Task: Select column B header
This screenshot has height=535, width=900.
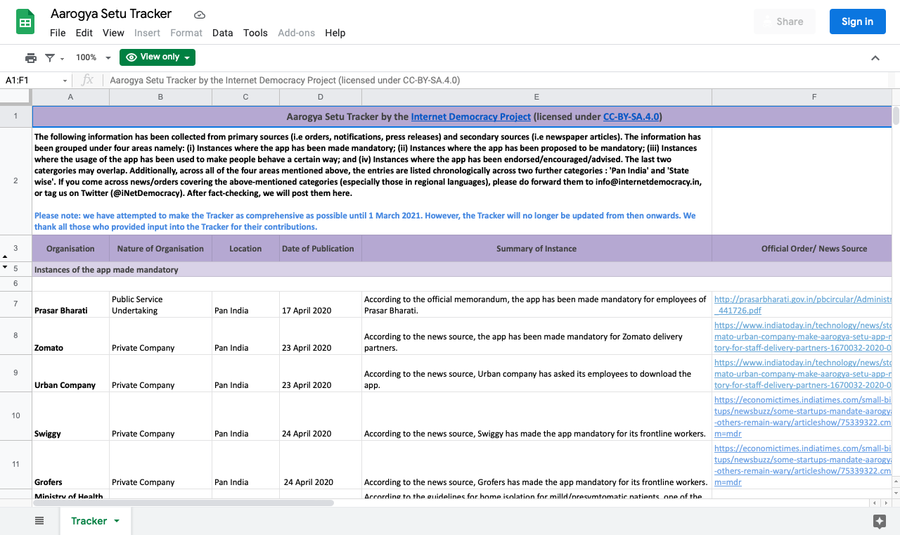Action: pyautogui.click(x=161, y=97)
